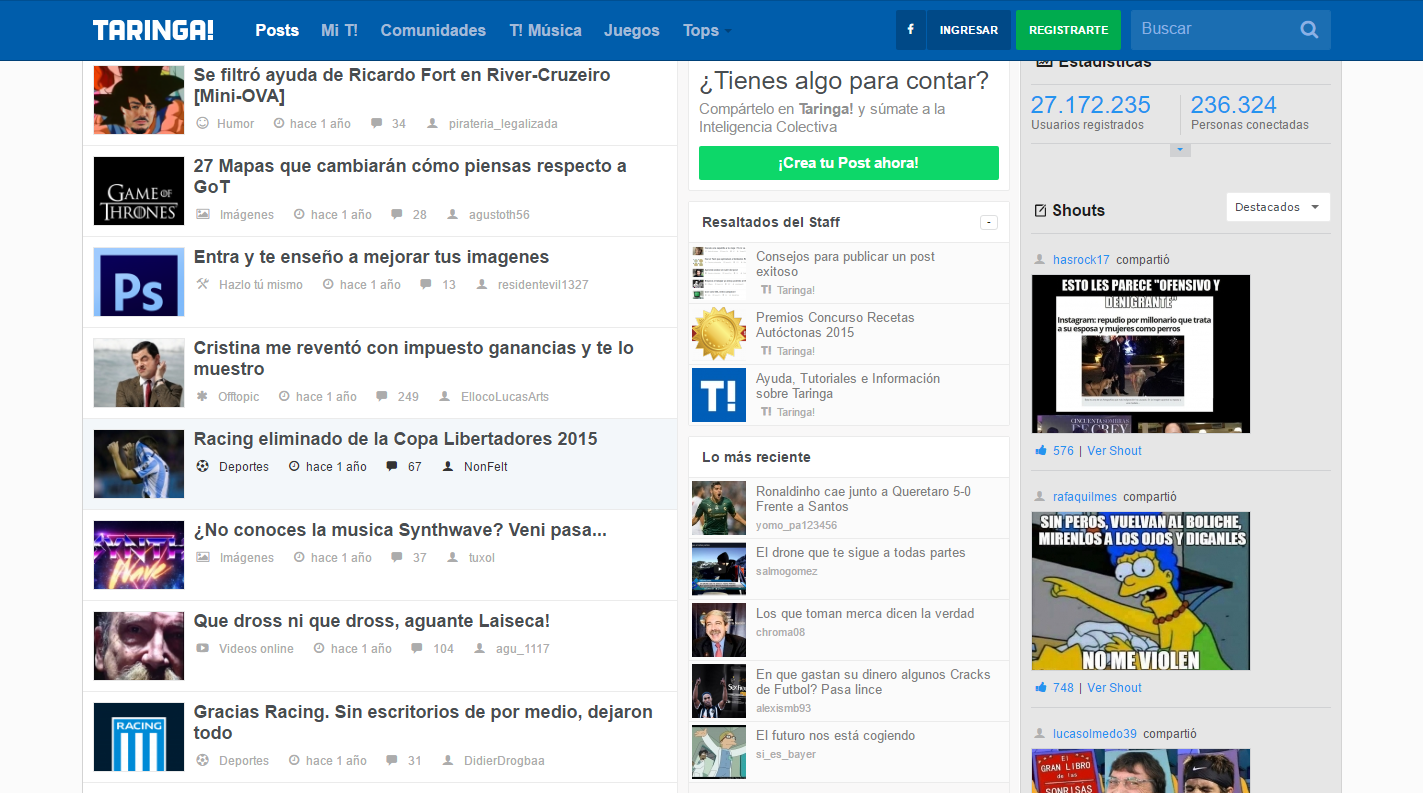Click gold medal Premios Concurso thumbnail
This screenshot has width=1423, height=793.
(719, 334)
